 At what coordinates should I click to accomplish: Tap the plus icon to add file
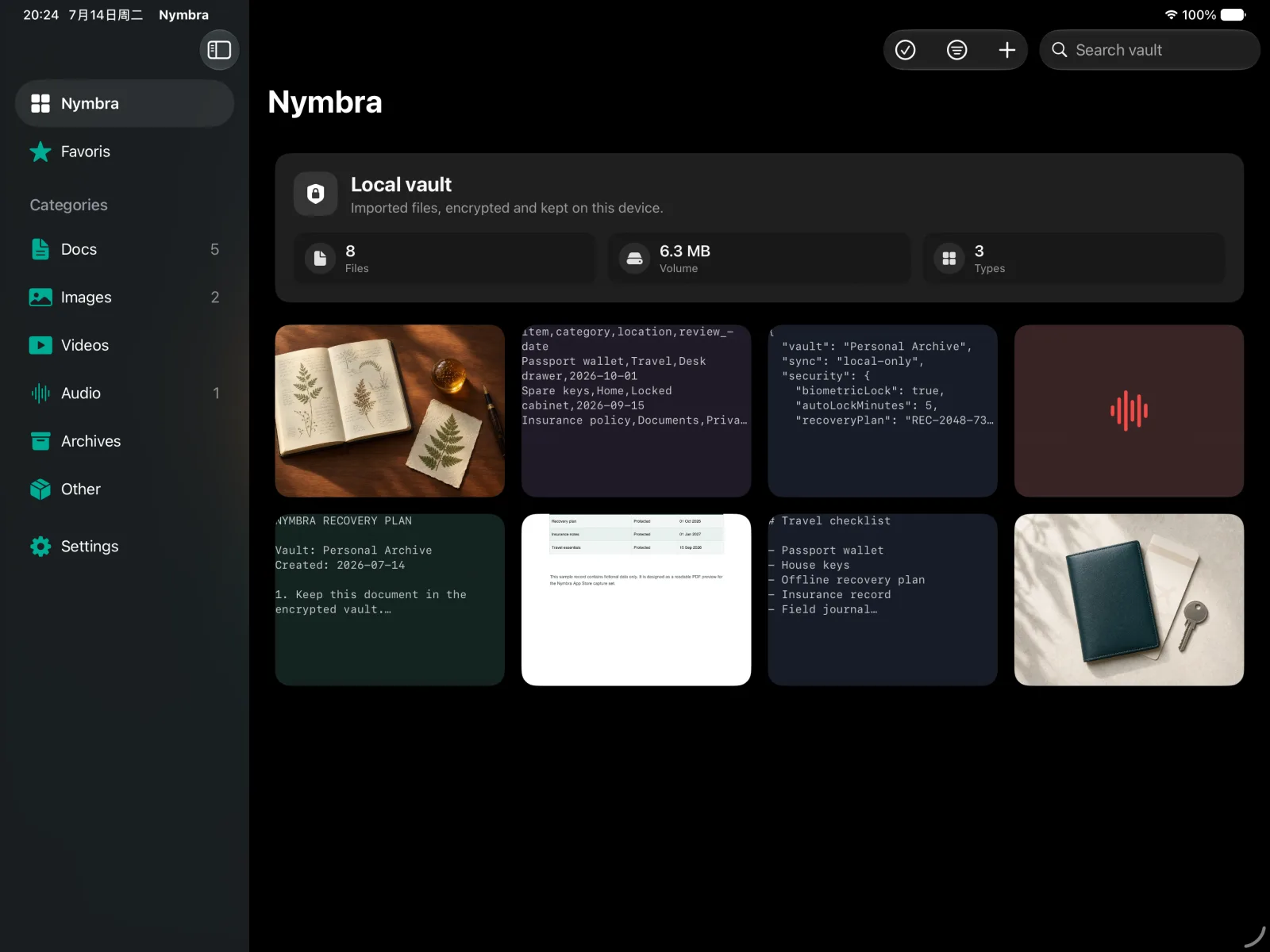click(1006, 50)
